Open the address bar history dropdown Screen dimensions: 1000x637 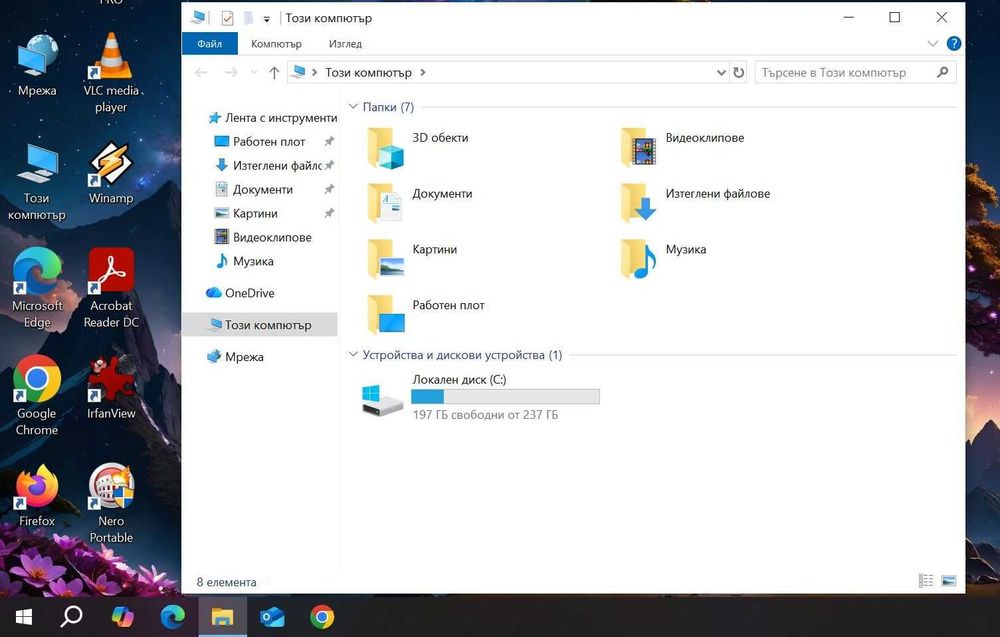pos(721,73)
